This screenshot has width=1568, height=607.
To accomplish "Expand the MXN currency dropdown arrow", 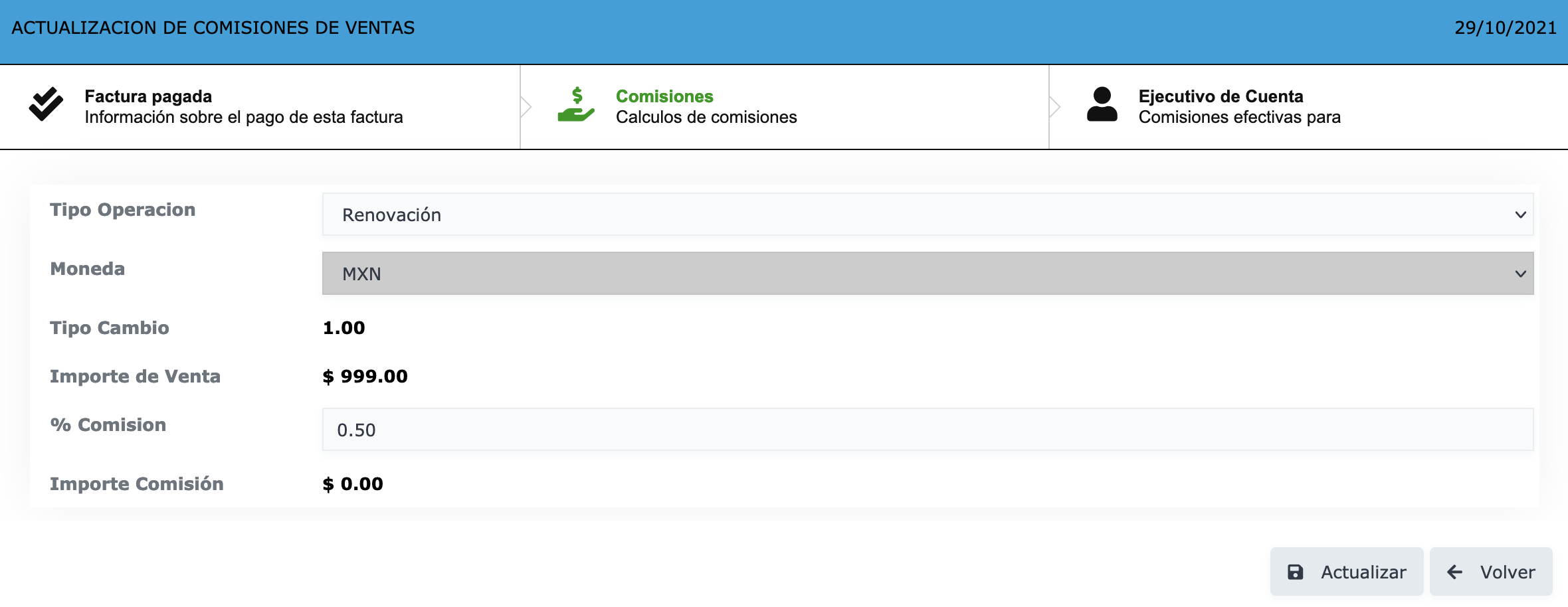I will (x=1520, y=274).
